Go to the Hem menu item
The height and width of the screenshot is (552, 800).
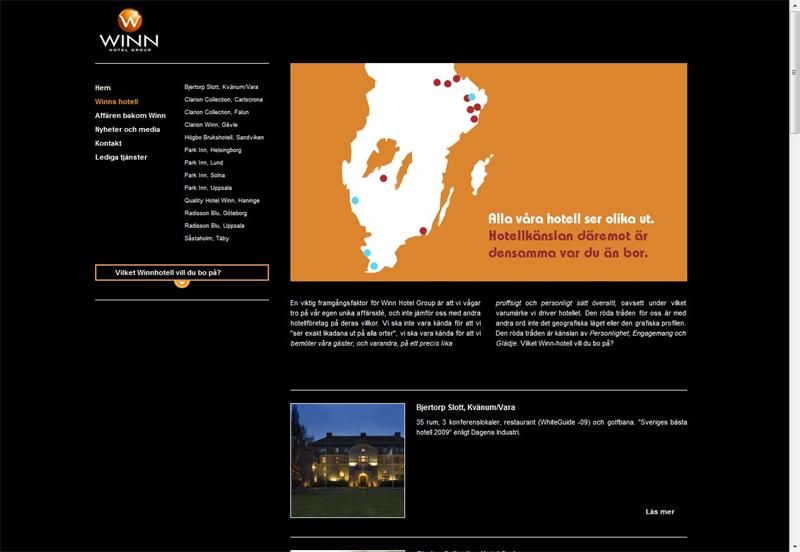[103, 88]
